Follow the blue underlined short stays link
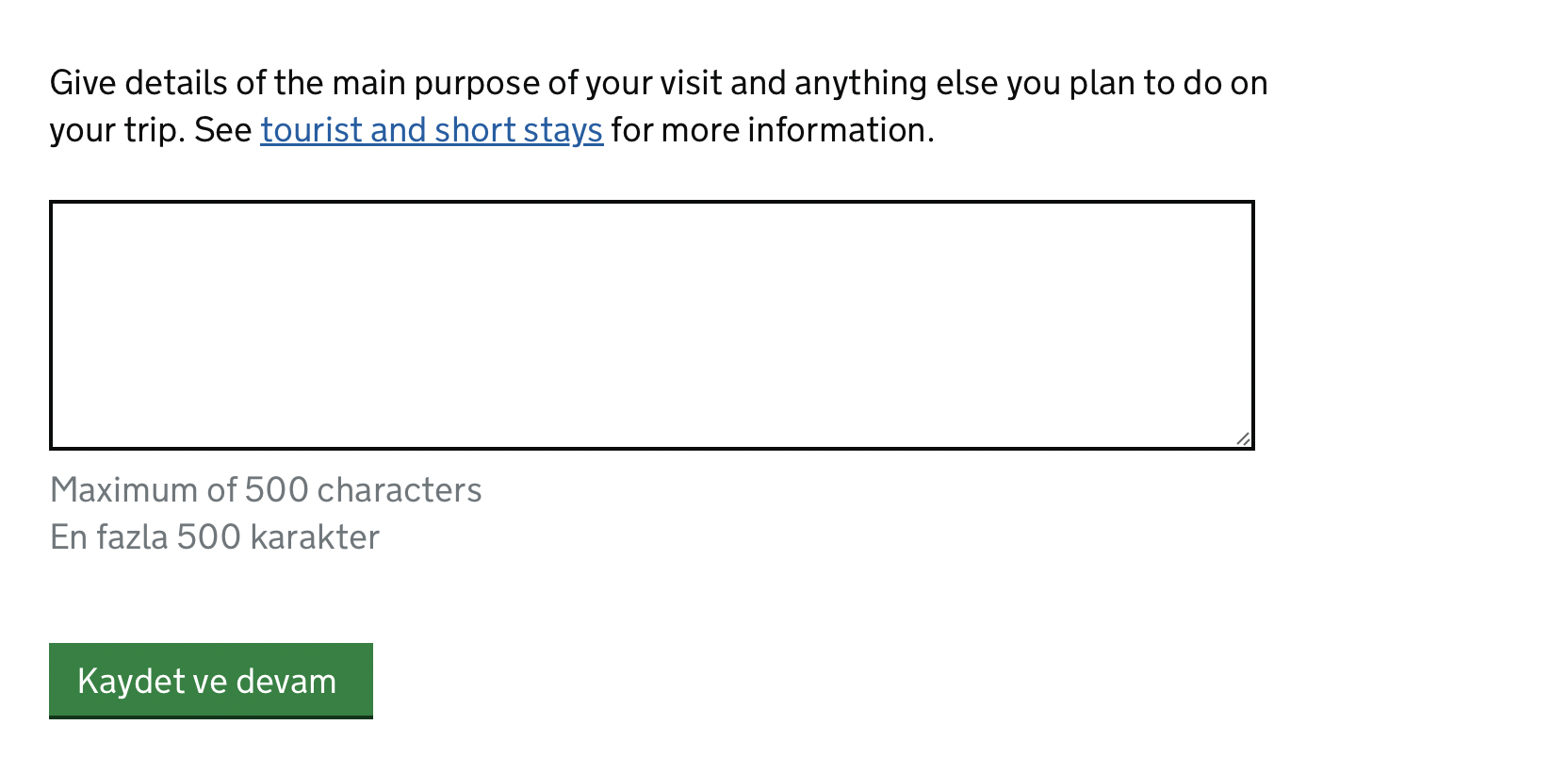The image size is (1568, 758). (432, 130)
